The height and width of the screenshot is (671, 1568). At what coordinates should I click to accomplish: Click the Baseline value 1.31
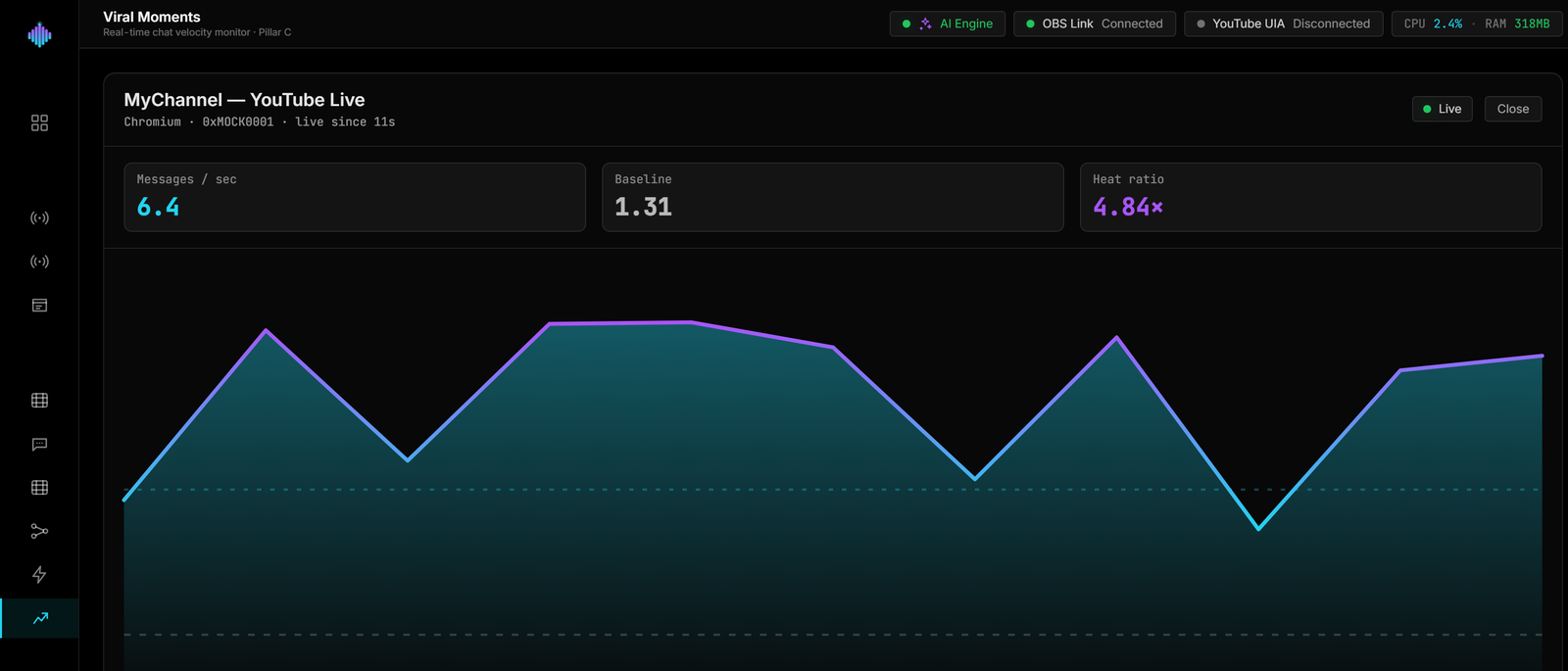click(643, 207)
